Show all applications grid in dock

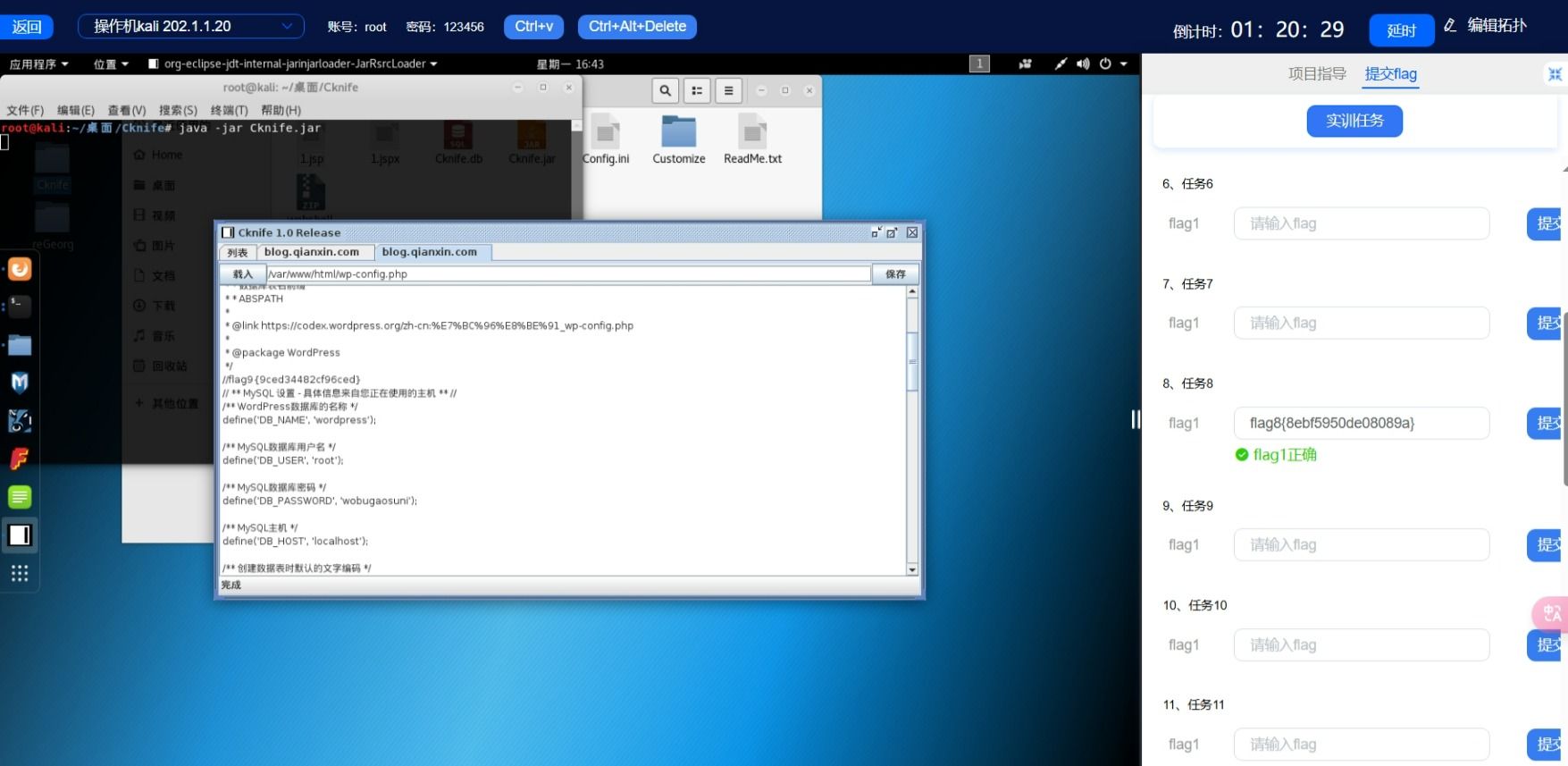(20, 573)
